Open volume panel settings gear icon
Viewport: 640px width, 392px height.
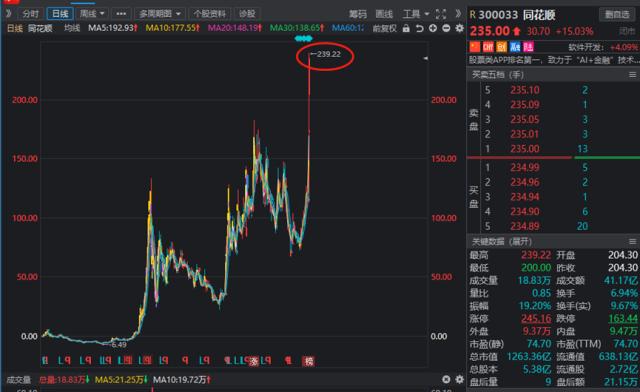click(x=460, y=380)
